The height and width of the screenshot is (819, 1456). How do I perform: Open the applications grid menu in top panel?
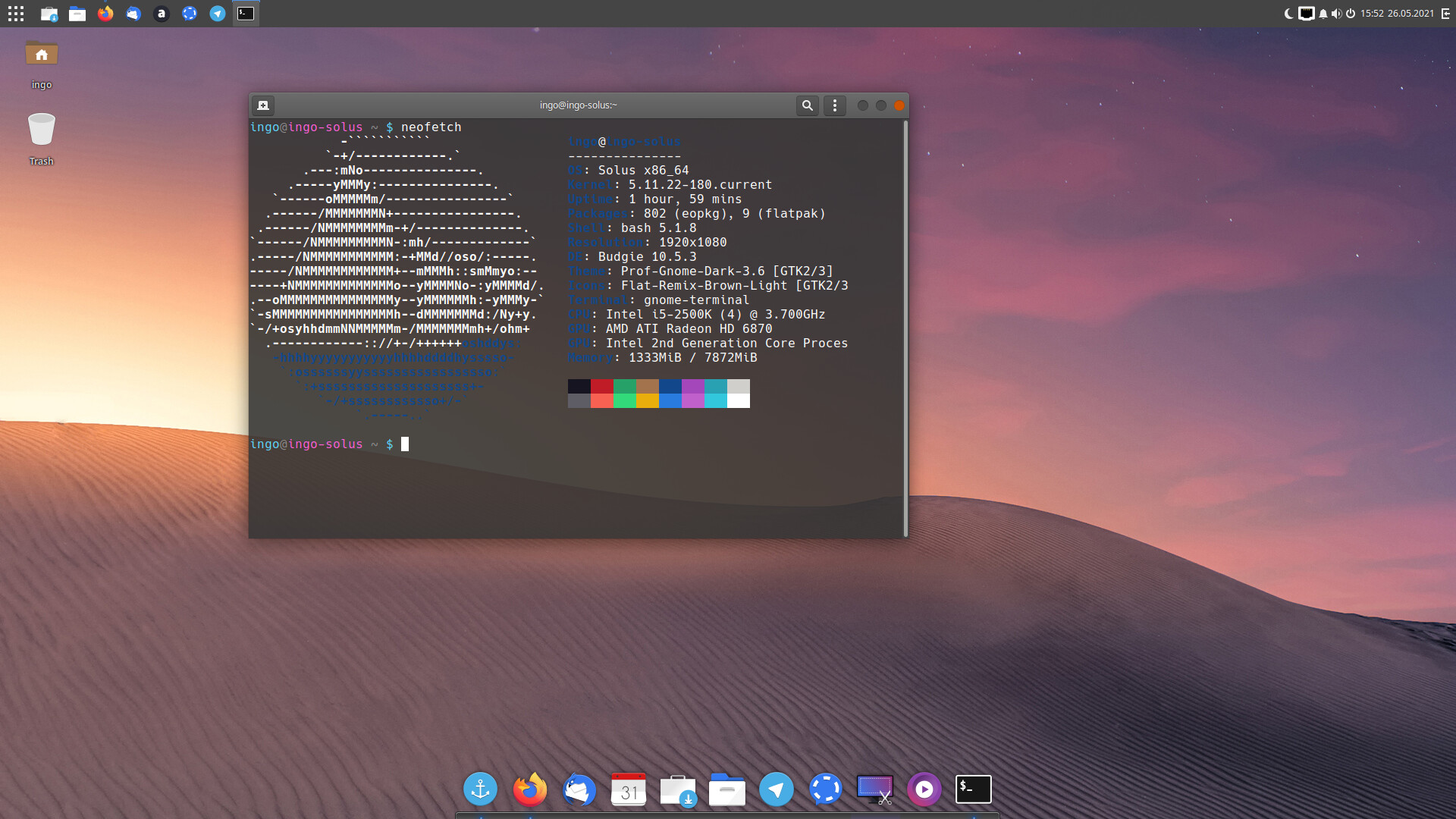pyautogui.click(x=16, y=14)
